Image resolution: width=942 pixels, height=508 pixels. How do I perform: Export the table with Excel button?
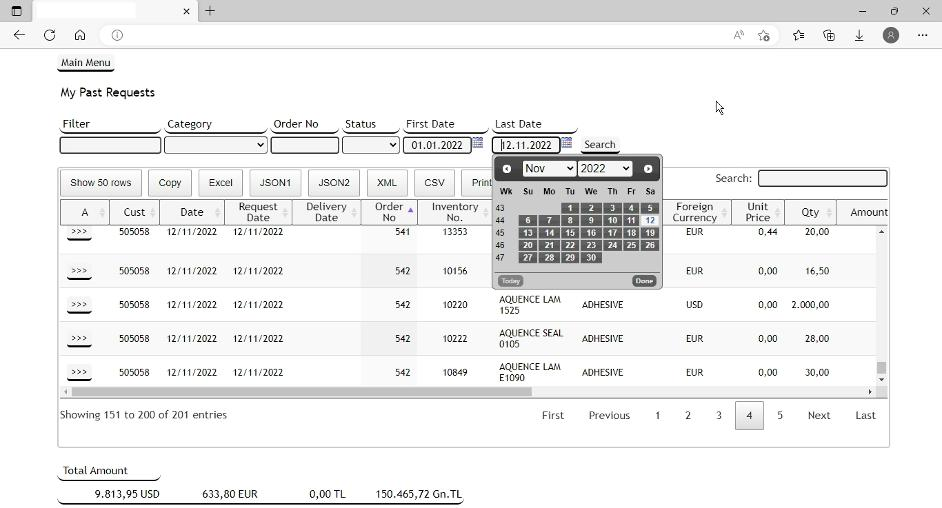click(220, 183)
